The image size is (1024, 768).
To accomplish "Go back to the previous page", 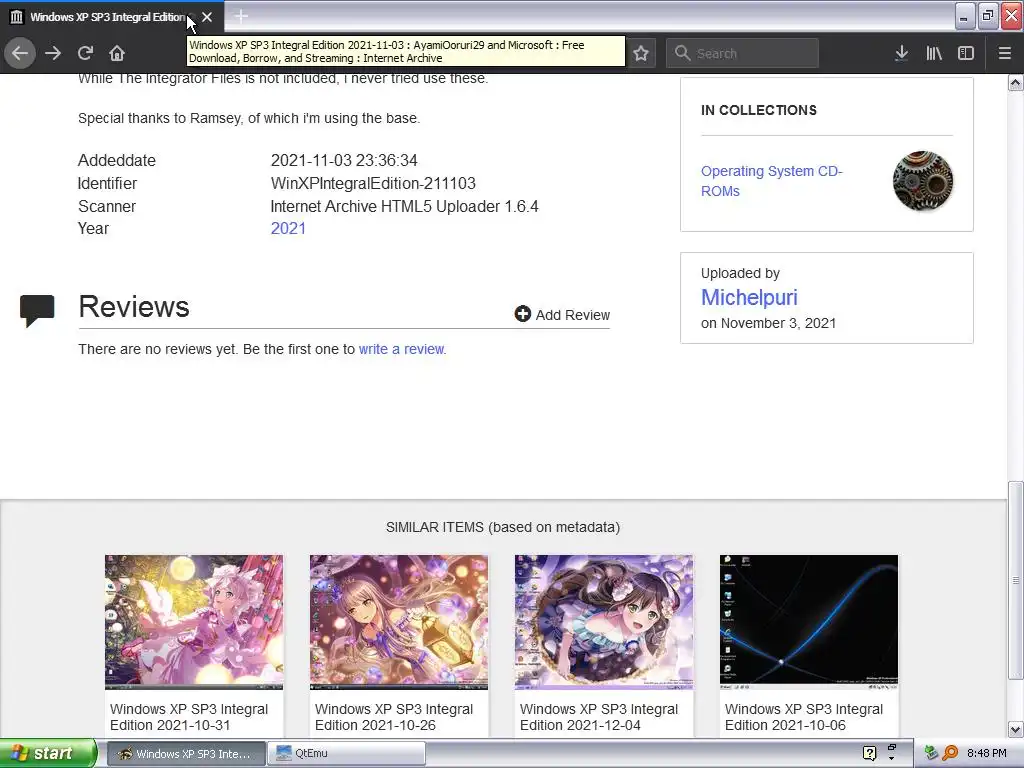I will click(20, 53).
